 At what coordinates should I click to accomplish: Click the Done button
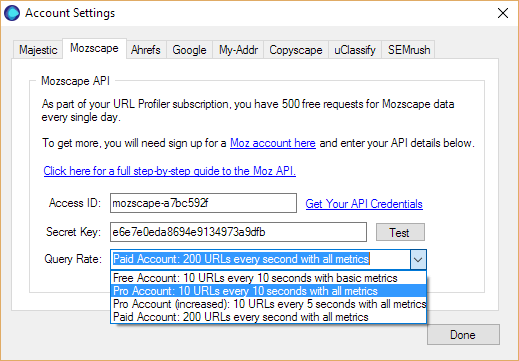(x=463, y=335)
